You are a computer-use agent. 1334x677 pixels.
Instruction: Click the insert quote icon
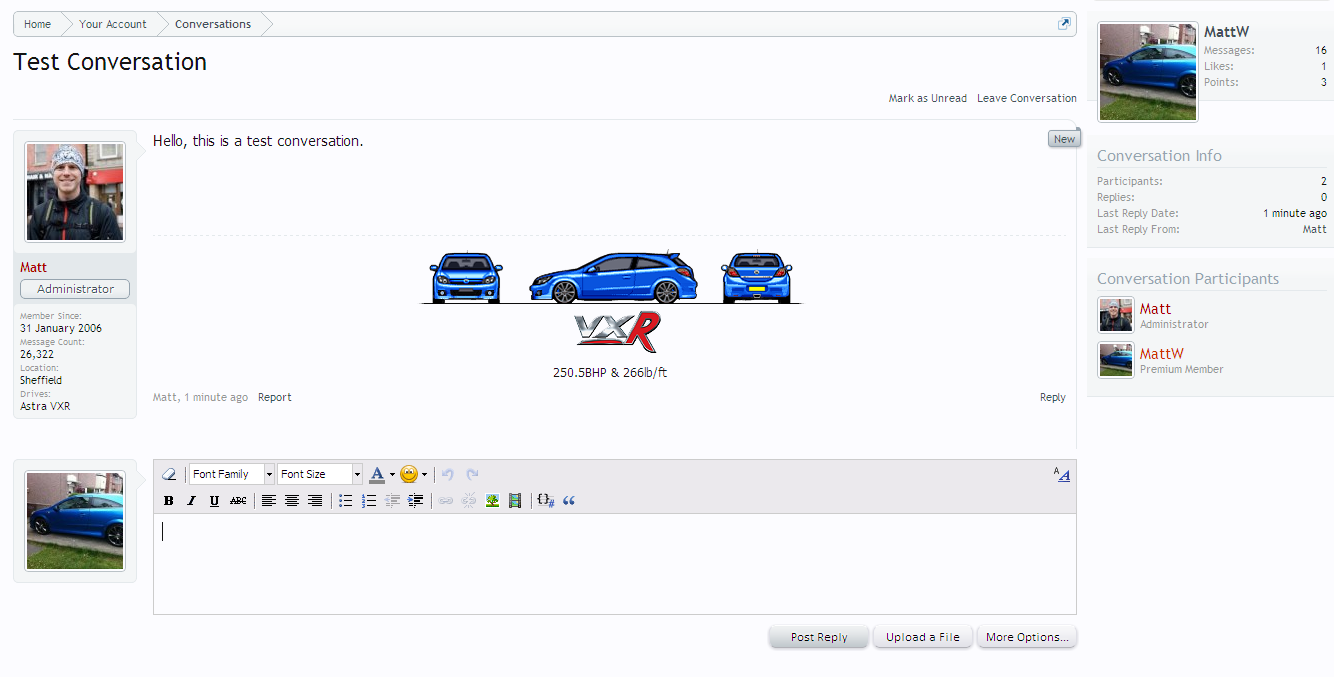coord(569,501)
